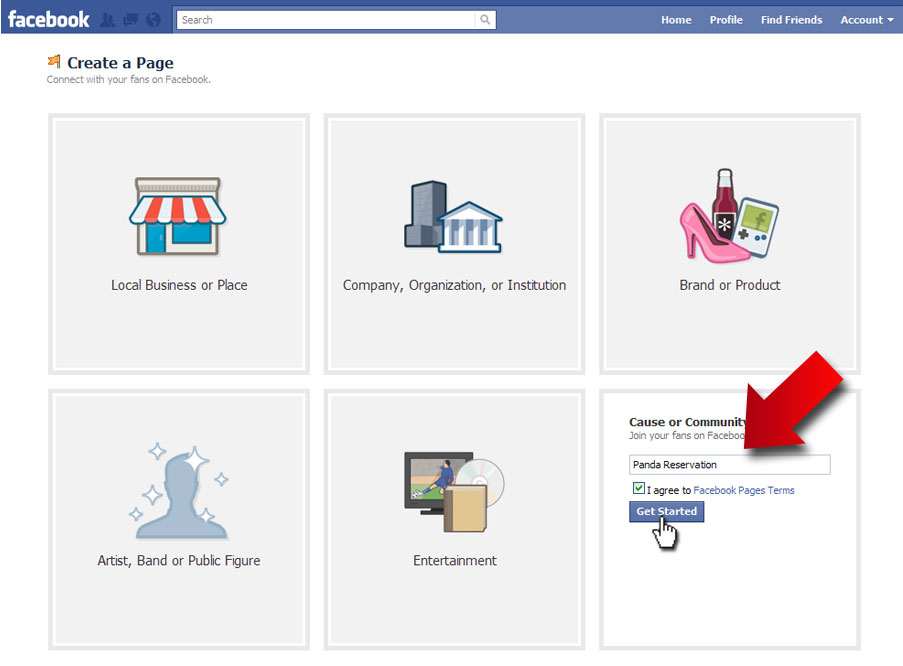Open Profile from the top bar
The width and height of the screenshot is (903, 666).
(x=726, y=20)
